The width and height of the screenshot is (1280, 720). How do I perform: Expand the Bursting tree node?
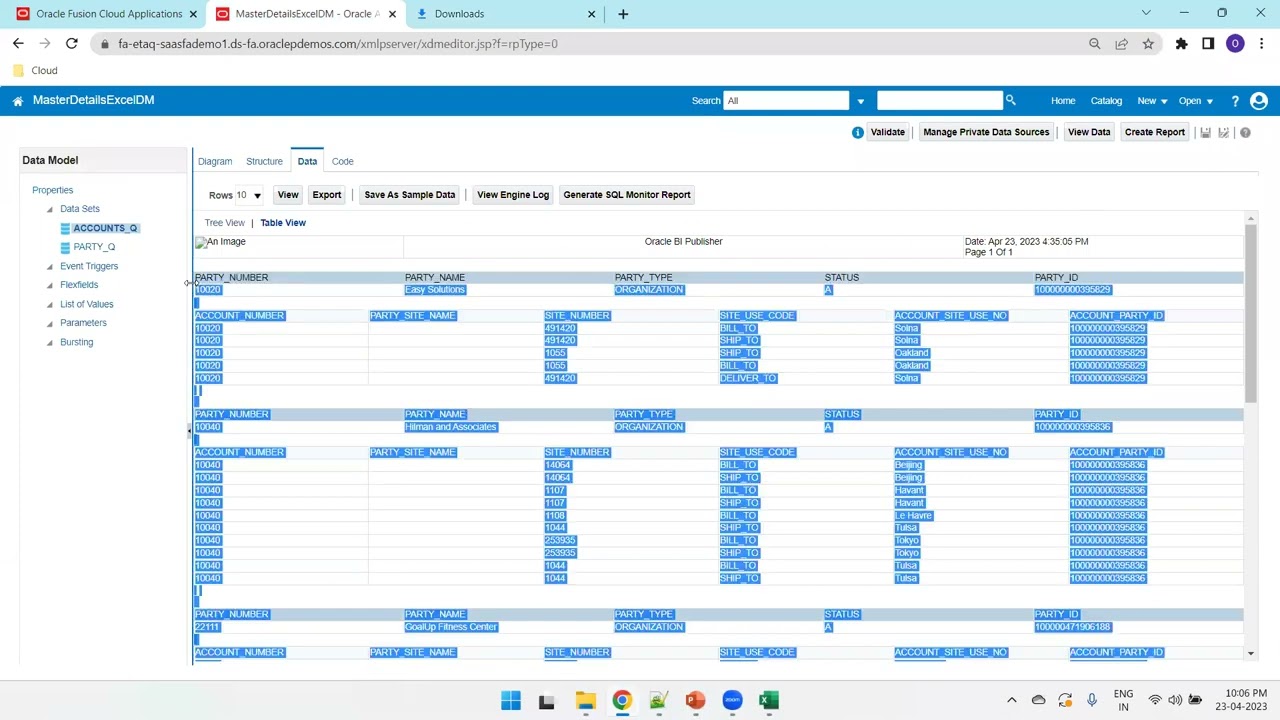pyautogui.click(x=50, y=342)
